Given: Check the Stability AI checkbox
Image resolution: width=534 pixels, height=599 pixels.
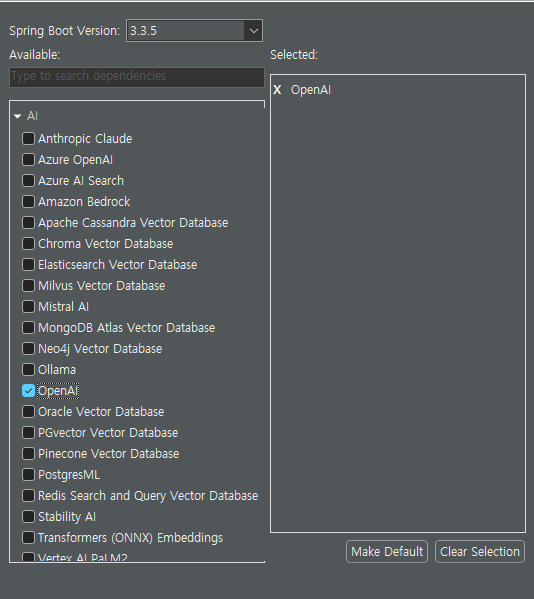Looking at the screenshot, I should click(28, 517).
